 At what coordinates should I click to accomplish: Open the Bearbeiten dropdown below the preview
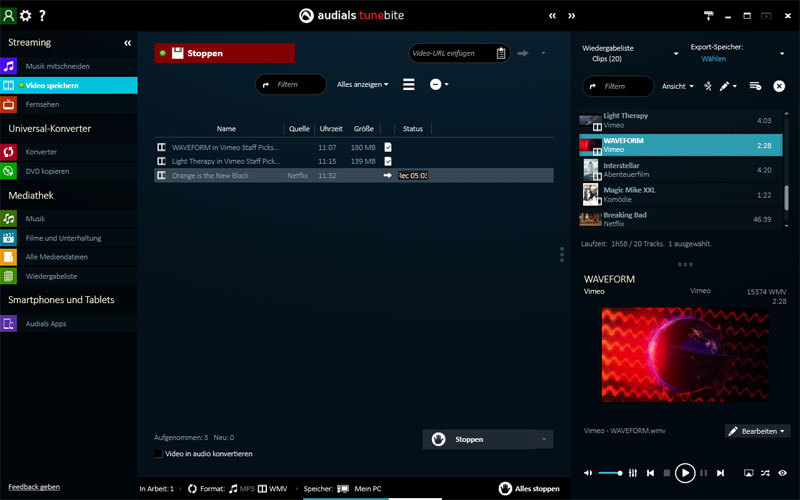[x=757, y=431]
